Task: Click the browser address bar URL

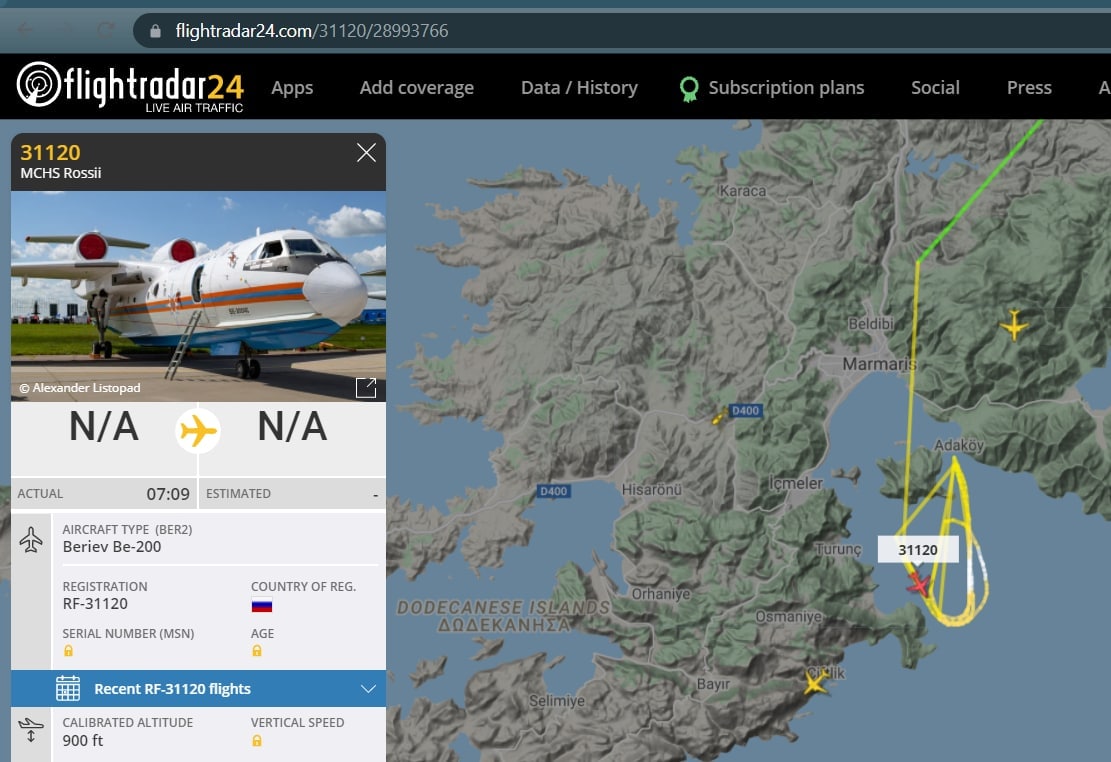Action: (x=312, y=31)
